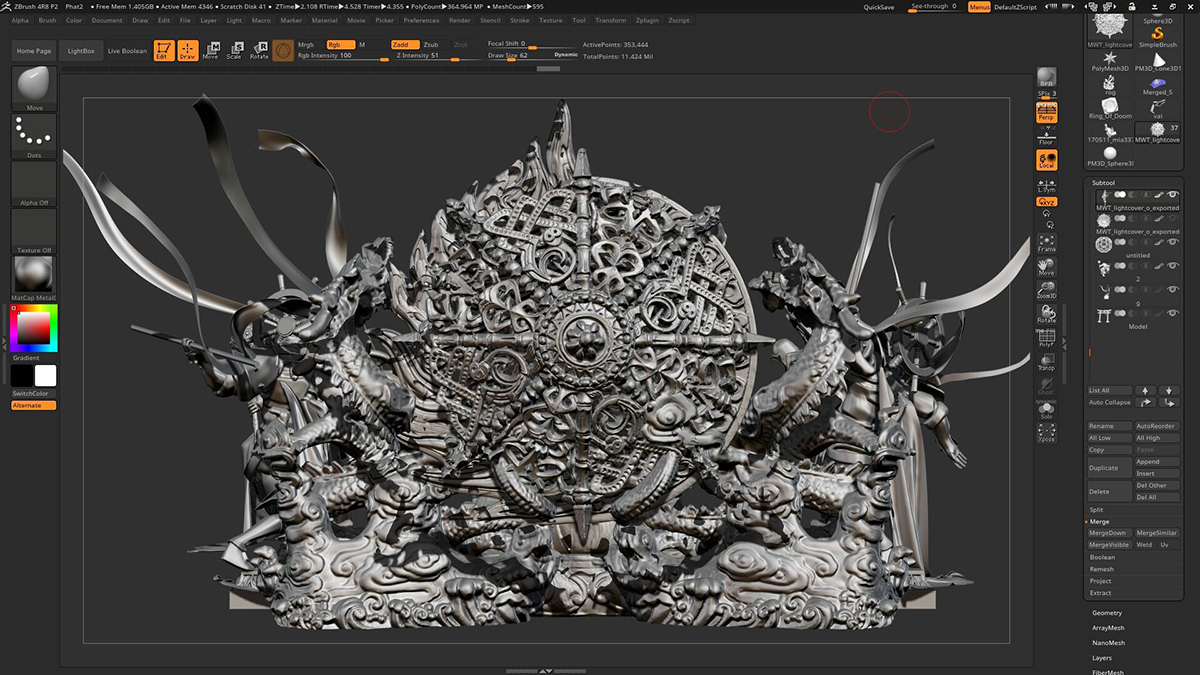1200x675 pixels.
Task: Activate the Edit mode button
Action: [x=163, y=50]
